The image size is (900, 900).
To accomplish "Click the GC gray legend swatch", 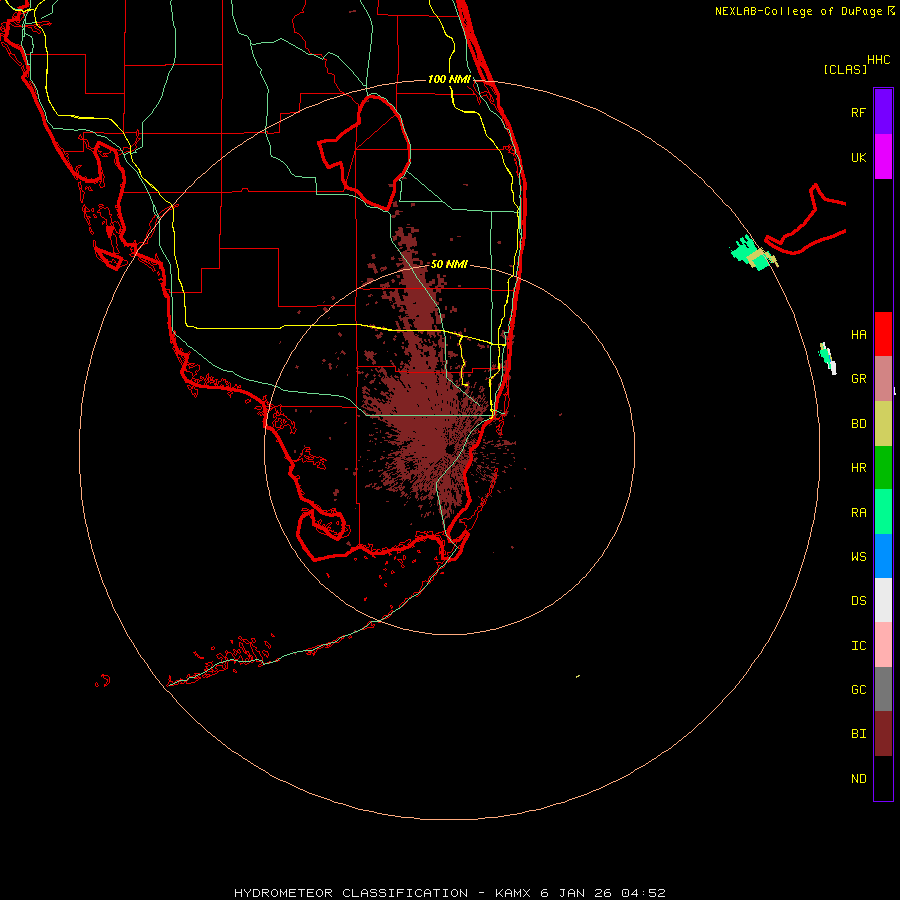I will [x=883, y=689].
